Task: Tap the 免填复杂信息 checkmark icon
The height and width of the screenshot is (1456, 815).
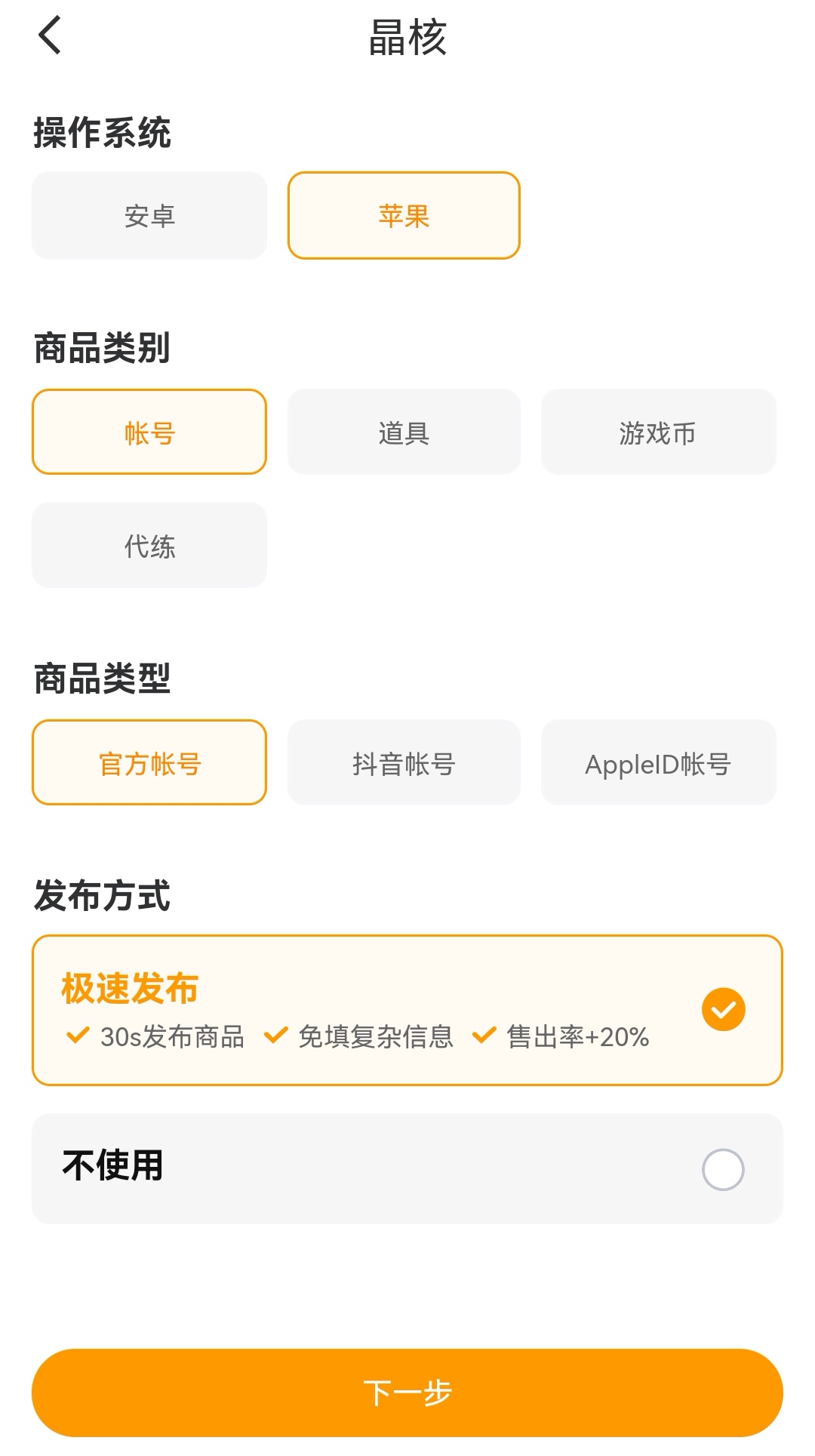Action: tap(275, 1036)
